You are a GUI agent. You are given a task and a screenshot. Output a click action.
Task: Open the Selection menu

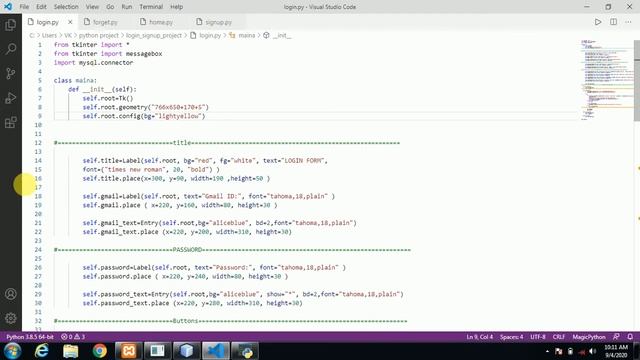point(66,7)
